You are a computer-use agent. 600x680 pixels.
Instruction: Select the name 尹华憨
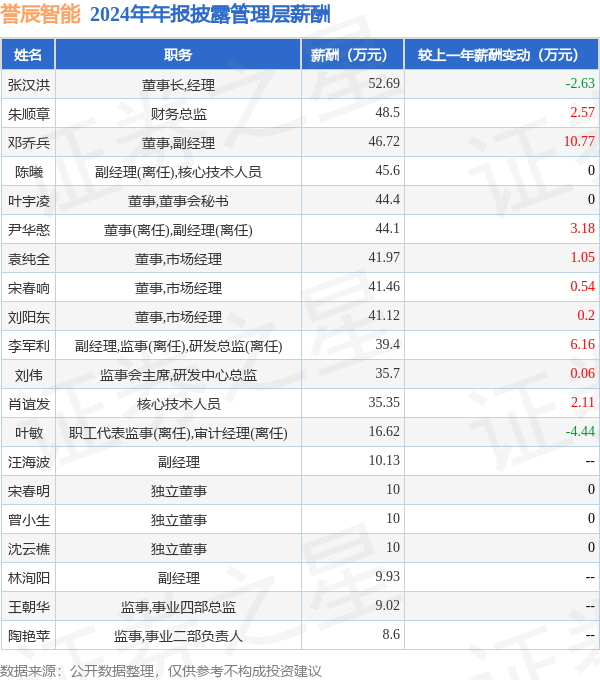[x=29, y=230]
